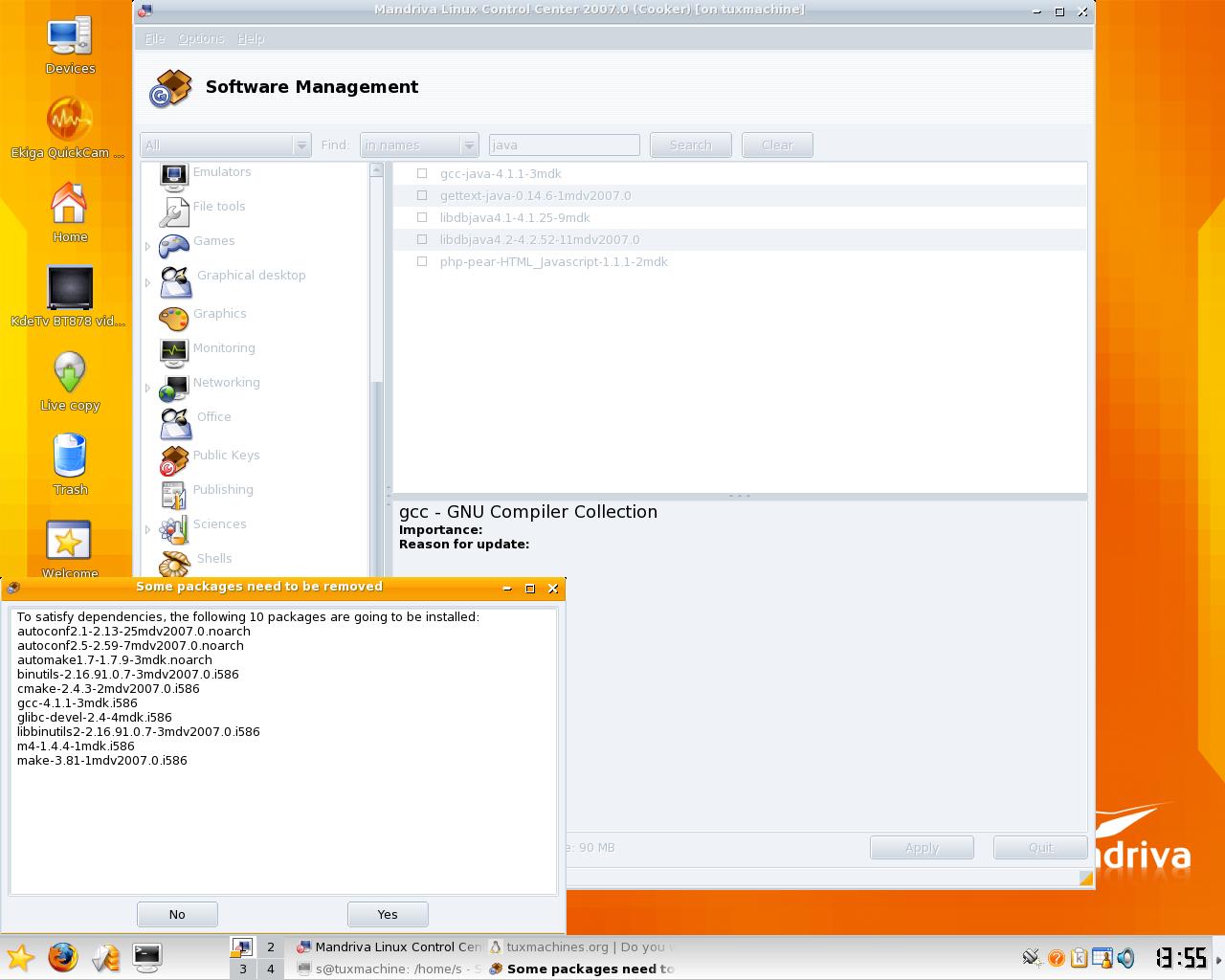Click the category list scrollbar up arrow
This screenshot has height=980, width=1225.
376,170
